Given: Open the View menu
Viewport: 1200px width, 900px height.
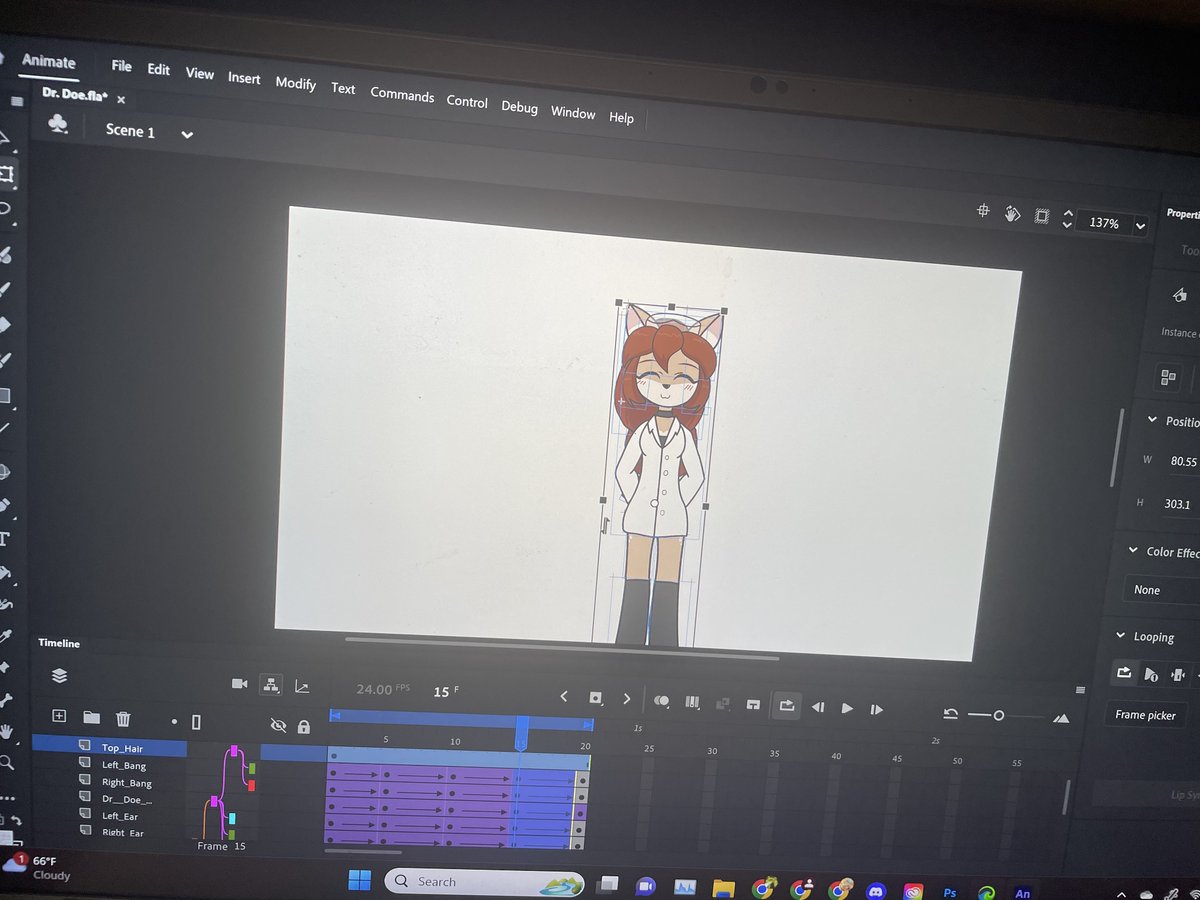Looking at the screenshot, I should coord(199,73).
